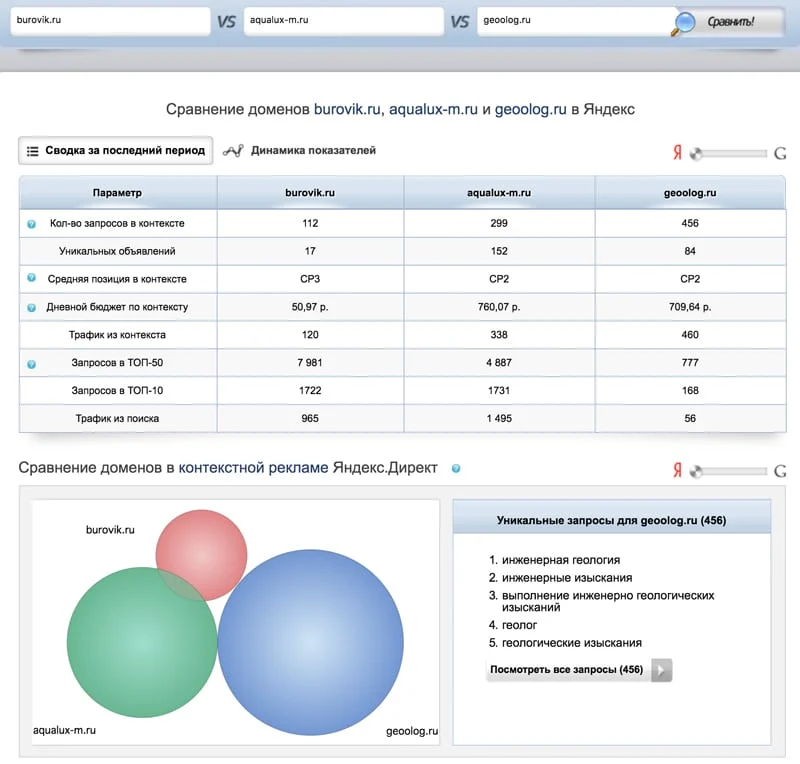Click value CP3 in Средняя позиция row

310,279
